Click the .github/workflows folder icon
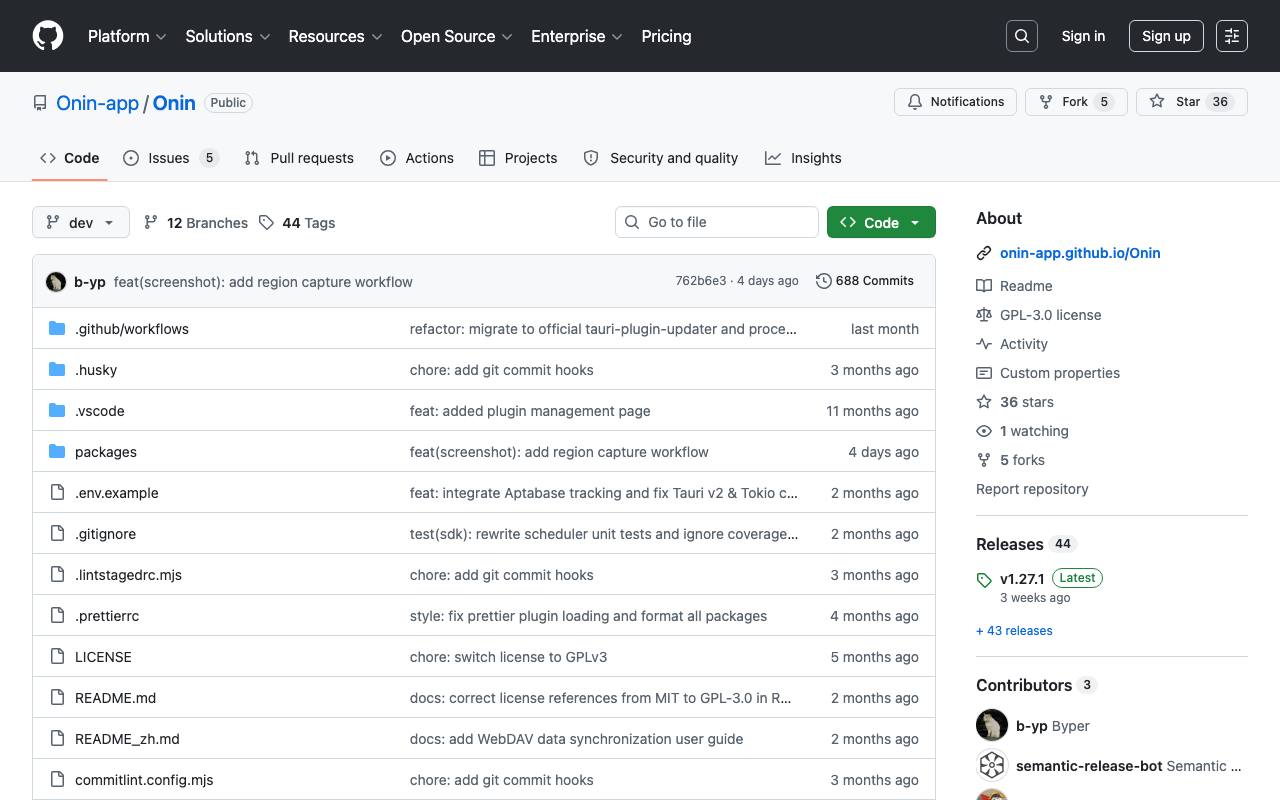 pos(57,329)
